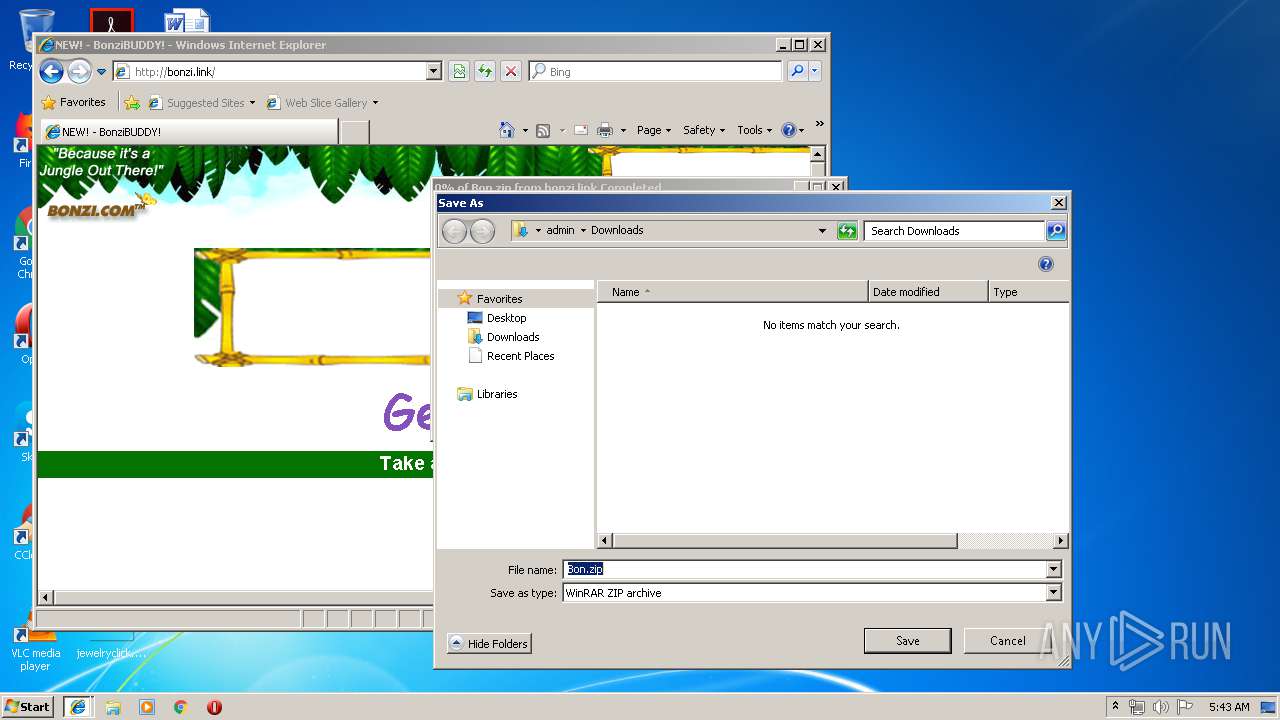The image size is (1280, 720).
Task: Click the volume icon in system tray
Action: pos(1160,707)
